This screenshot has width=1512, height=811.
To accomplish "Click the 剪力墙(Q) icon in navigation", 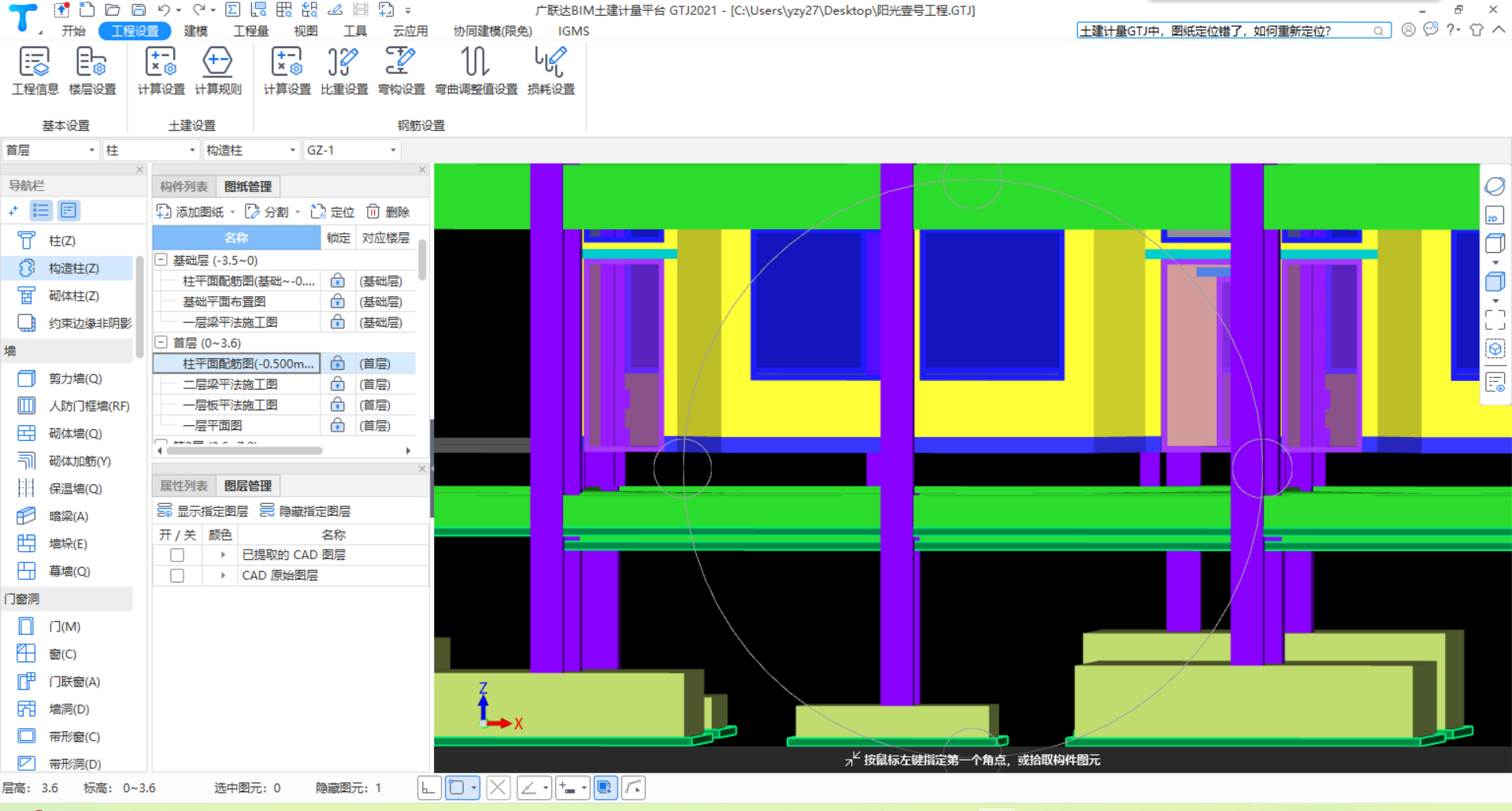I will 26,379.
